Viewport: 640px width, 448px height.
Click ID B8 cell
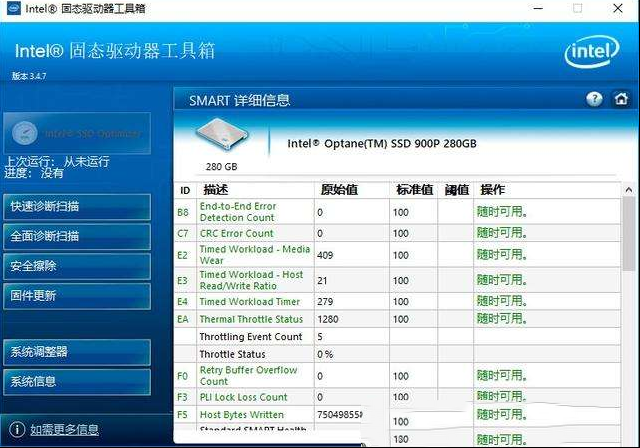pyautogui.click(x=183, y=212)
